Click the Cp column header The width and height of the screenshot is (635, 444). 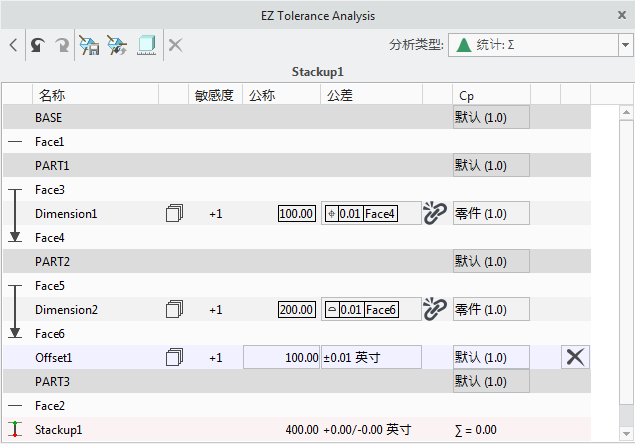coord(467,95)
